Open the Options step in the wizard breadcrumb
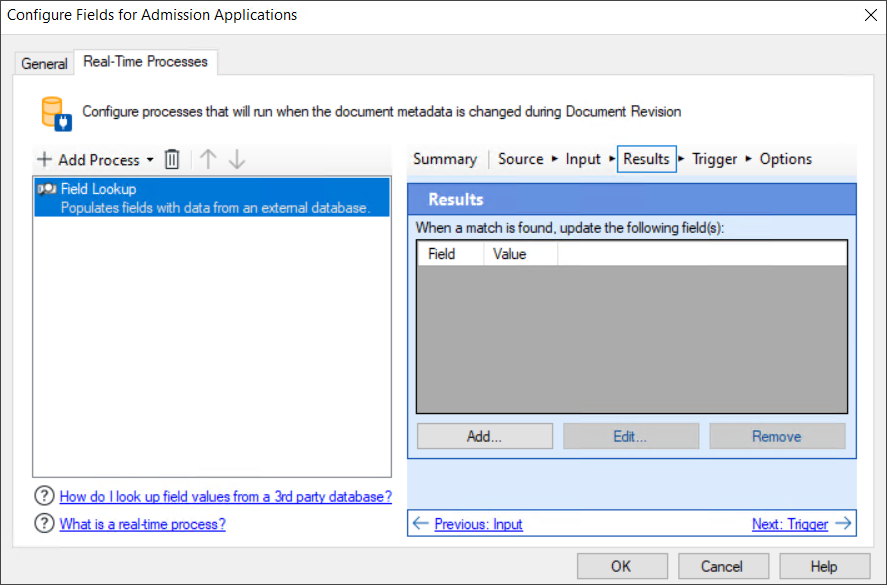The width and height of the screenshot is (887, 585). tap(786, 158)
